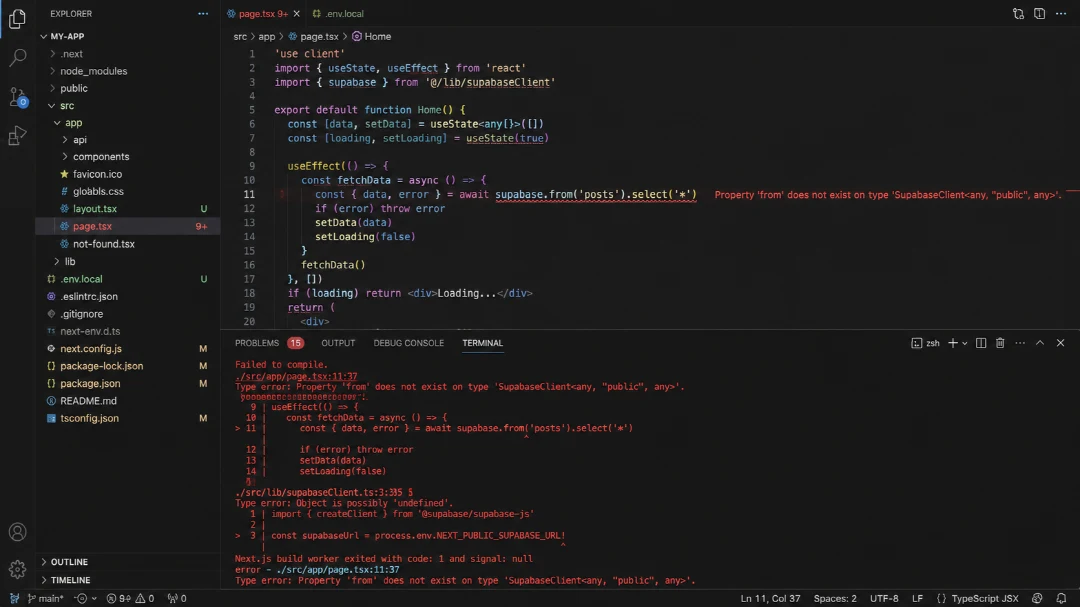Maximize the panel with the up chevron
This screenshot has height=607, width=1080.
point(1040,343)
